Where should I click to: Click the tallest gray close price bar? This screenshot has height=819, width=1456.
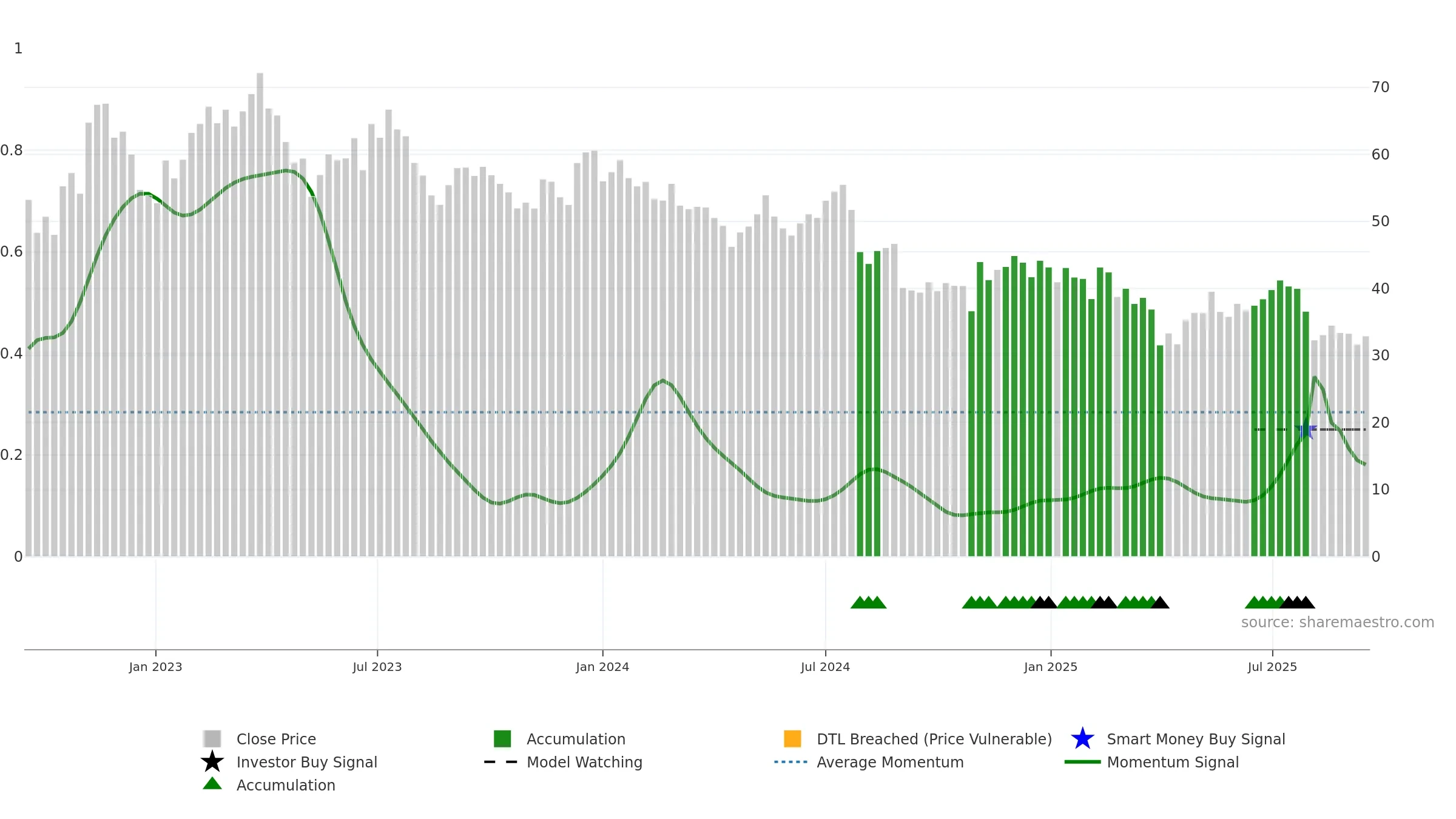[260, 315]
